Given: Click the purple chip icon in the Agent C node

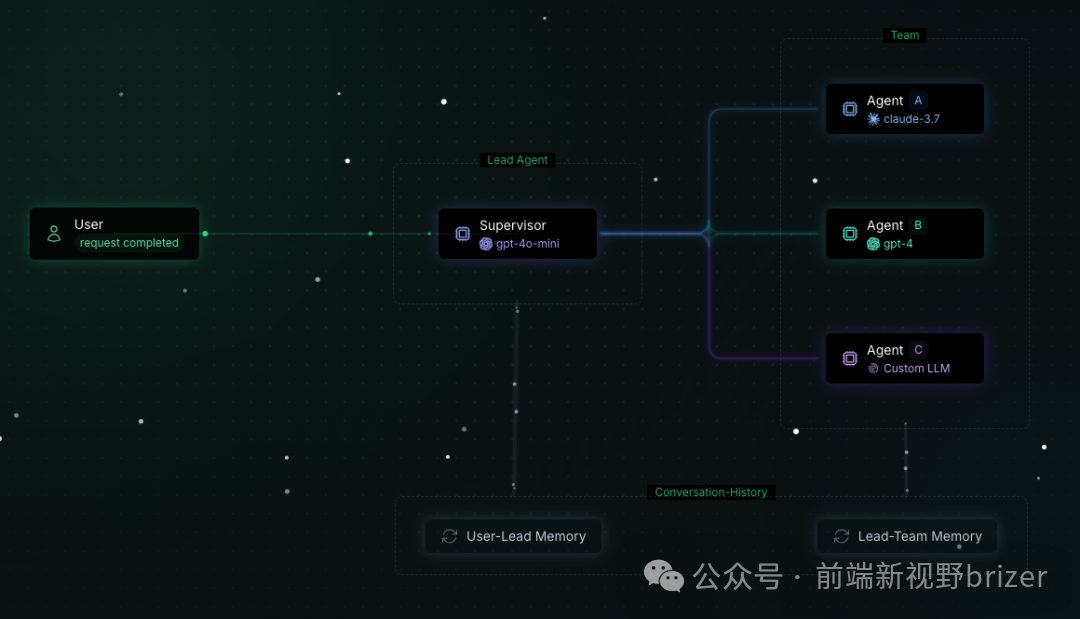Looking at the screenshot, I should point(849,358).
